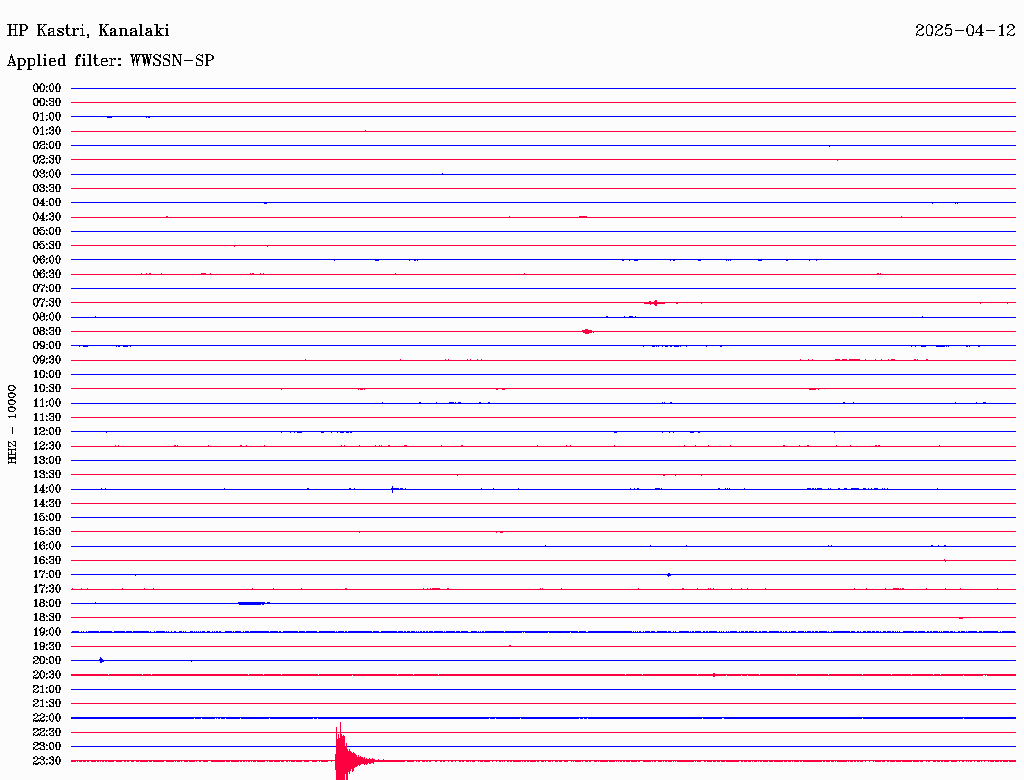
Task: Click the 11:30 time label
Action: (x=47, y=417)
